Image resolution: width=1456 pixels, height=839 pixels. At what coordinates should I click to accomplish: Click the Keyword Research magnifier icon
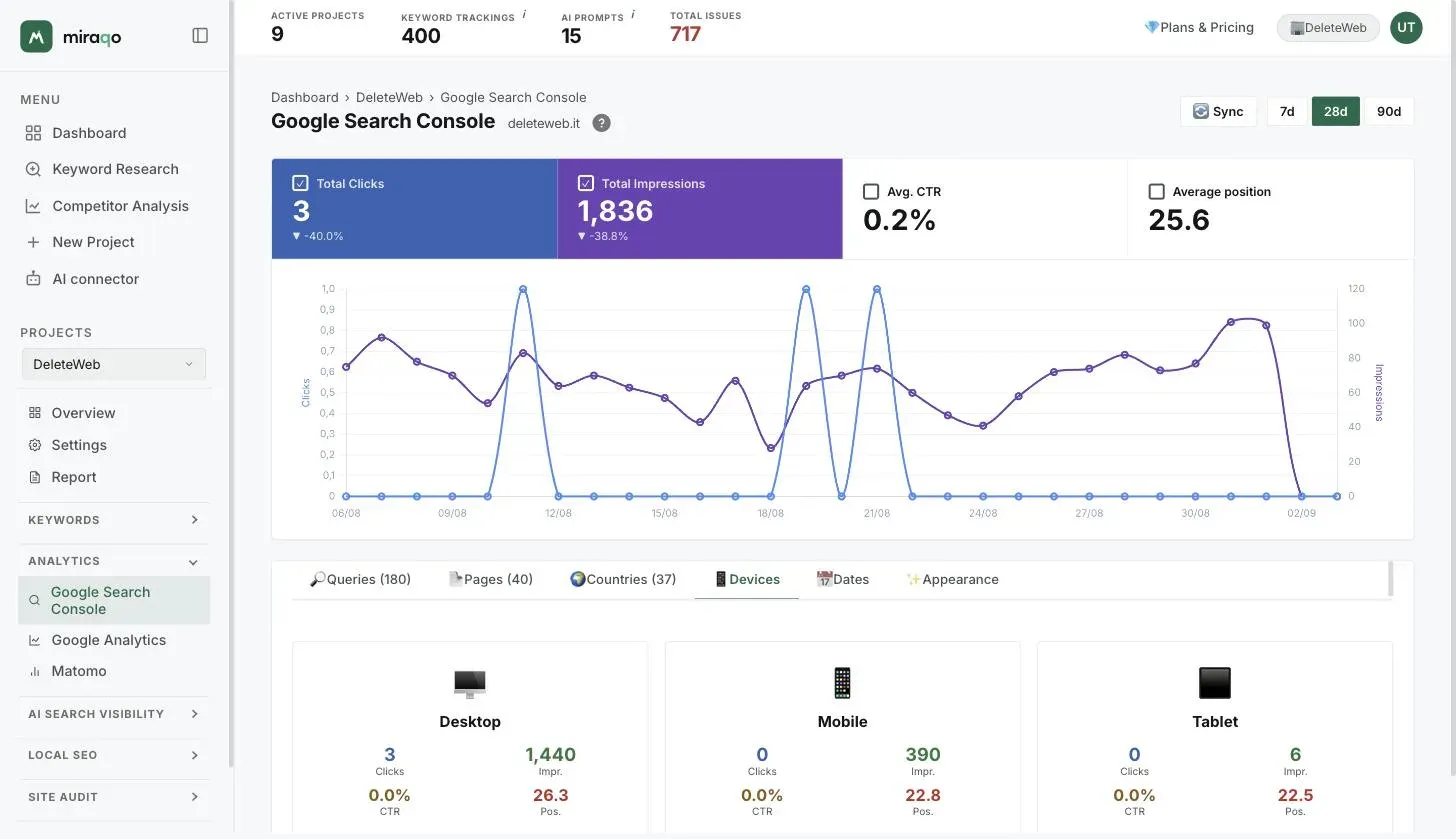(x=33, y=169)
